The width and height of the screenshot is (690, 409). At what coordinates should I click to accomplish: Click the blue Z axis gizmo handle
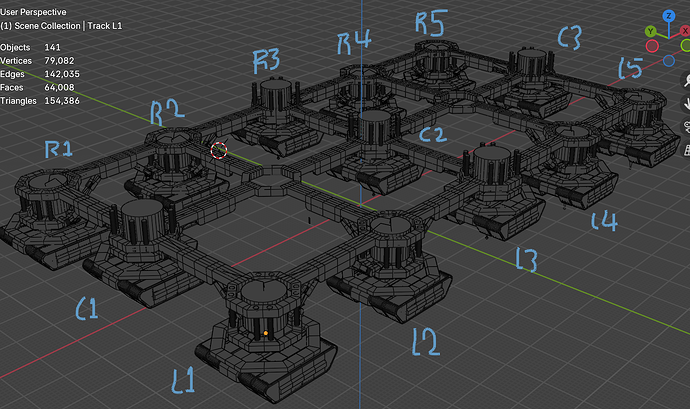click(669, 16)
